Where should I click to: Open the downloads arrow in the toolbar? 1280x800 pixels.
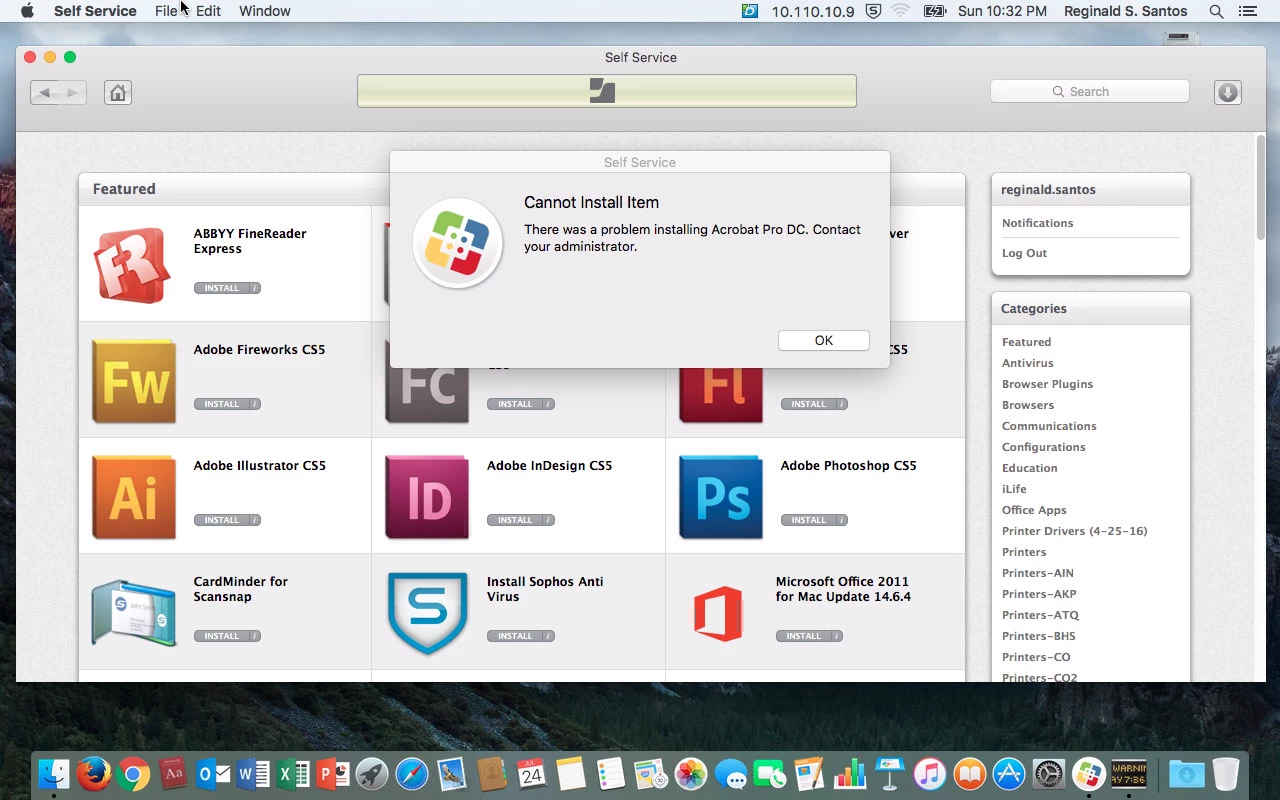(1228, 92)
